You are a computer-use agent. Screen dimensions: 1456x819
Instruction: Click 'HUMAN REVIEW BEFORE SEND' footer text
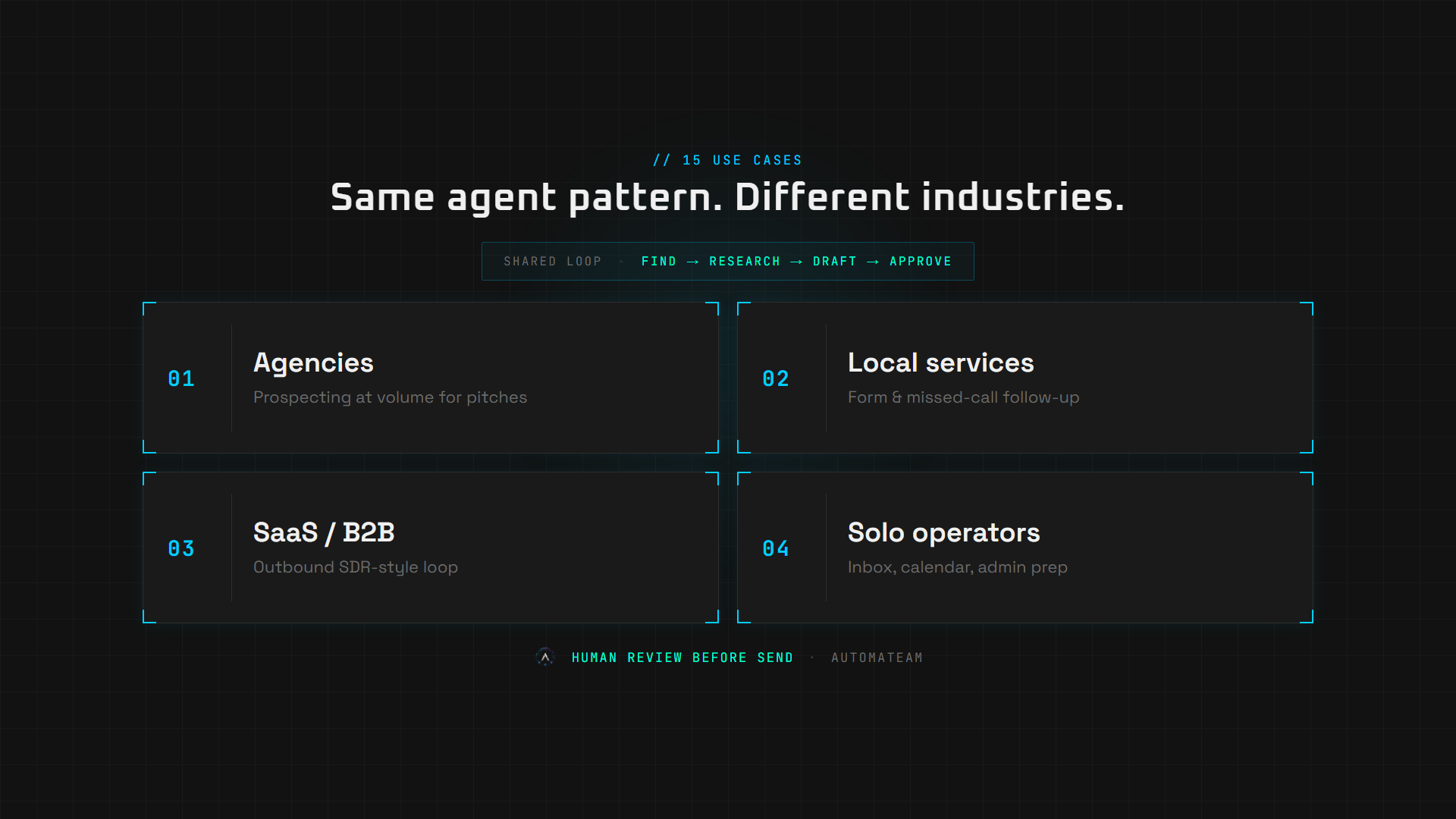tap(682, 657)
